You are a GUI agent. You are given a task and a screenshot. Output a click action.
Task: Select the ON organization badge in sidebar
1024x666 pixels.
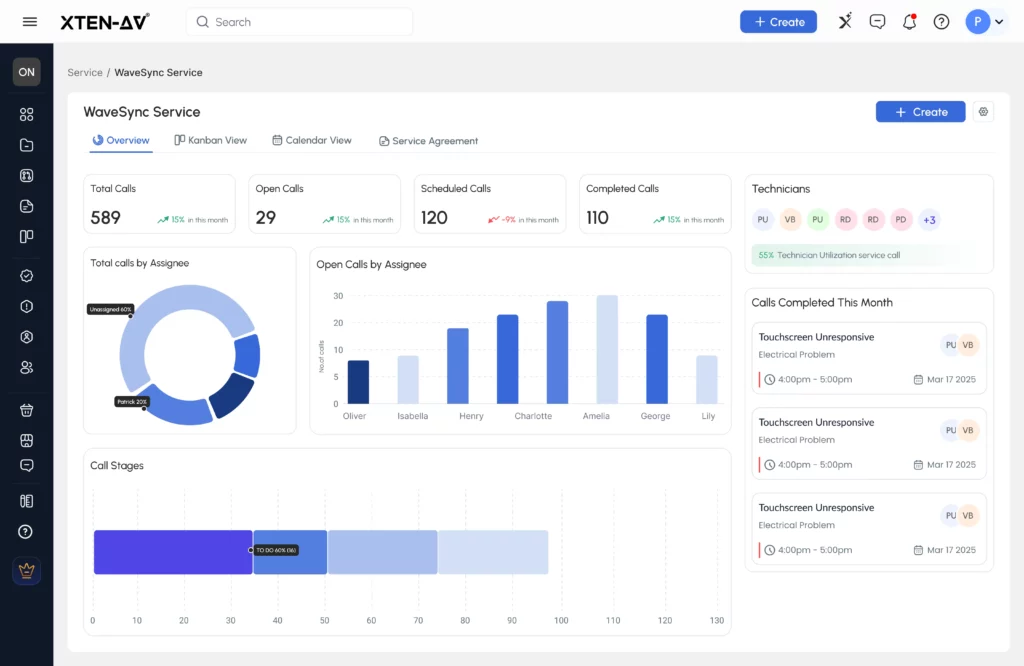point(26,72)
